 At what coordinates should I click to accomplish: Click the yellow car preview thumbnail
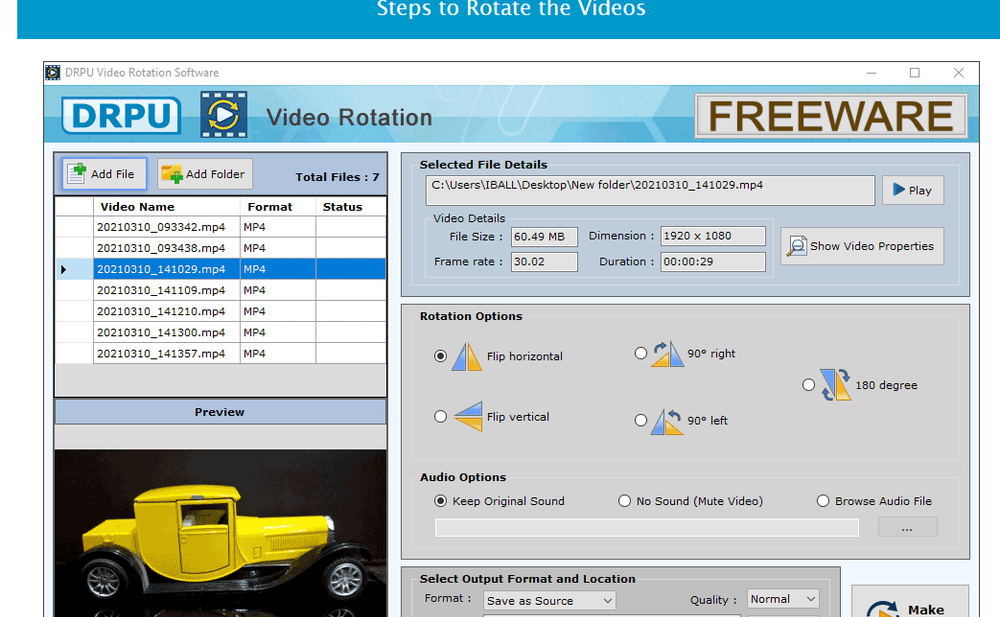220,533
